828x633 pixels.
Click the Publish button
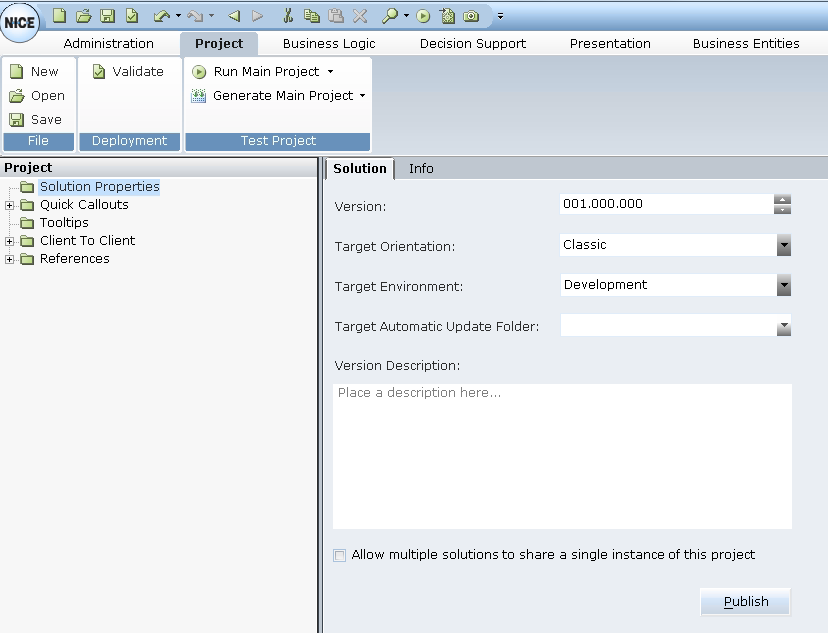(x=745, y=601)
